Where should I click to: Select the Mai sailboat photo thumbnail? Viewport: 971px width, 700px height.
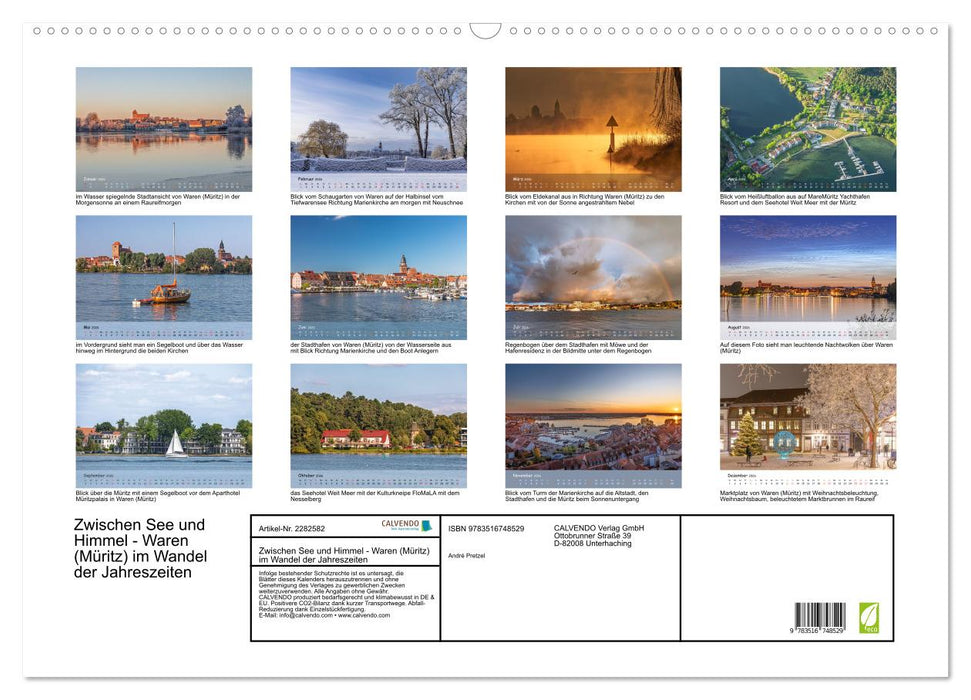(162, 275)
